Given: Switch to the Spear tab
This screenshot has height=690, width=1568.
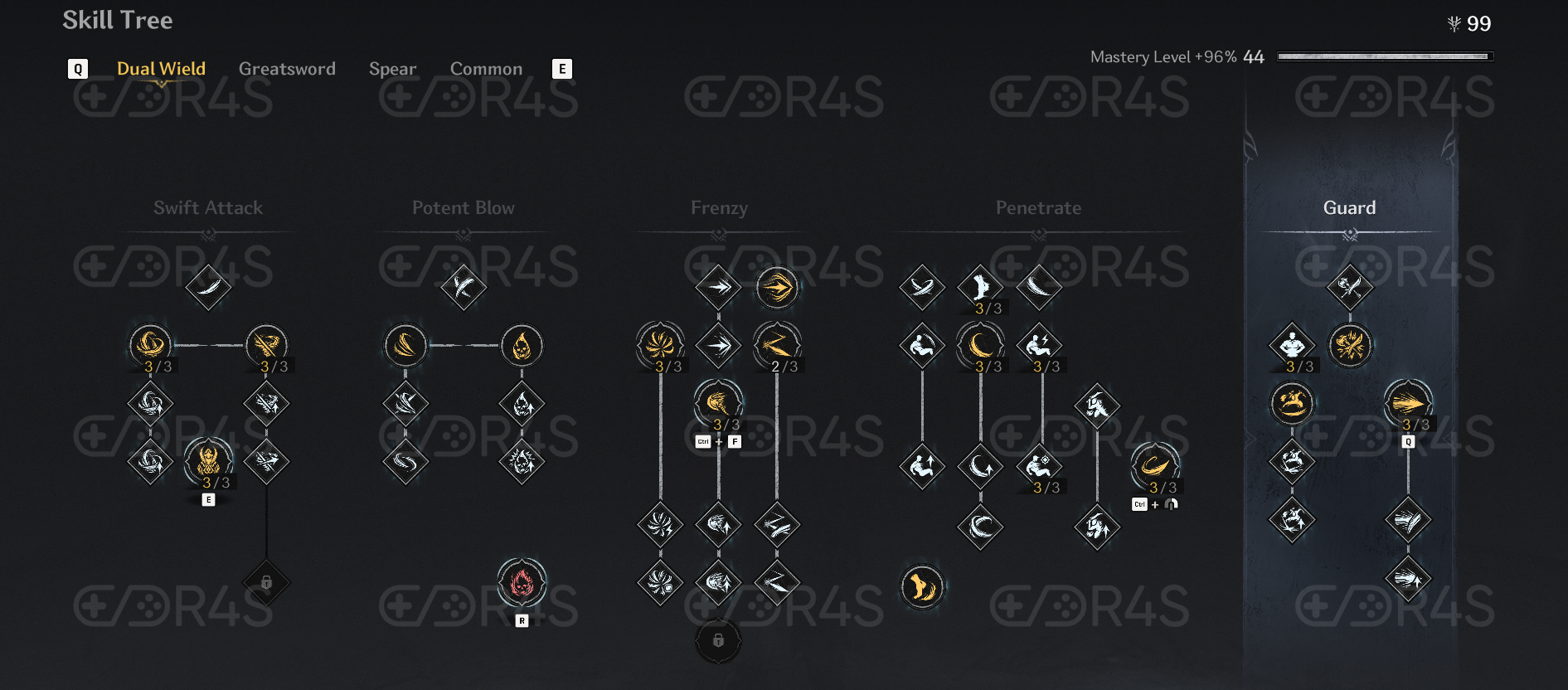Looking at the screenshot, I should click(x=392, y=69).
